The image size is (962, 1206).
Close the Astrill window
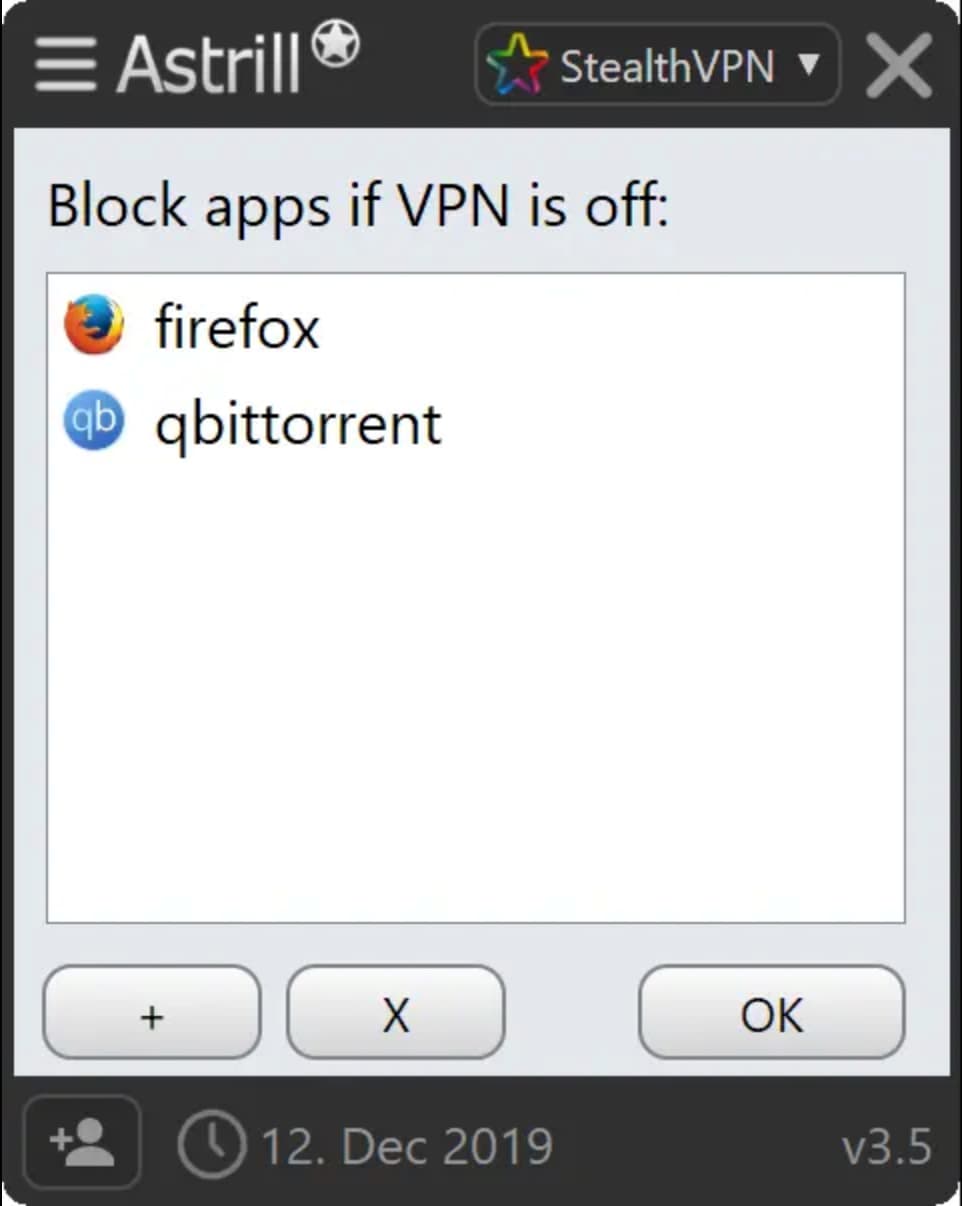tap(898, 65)
